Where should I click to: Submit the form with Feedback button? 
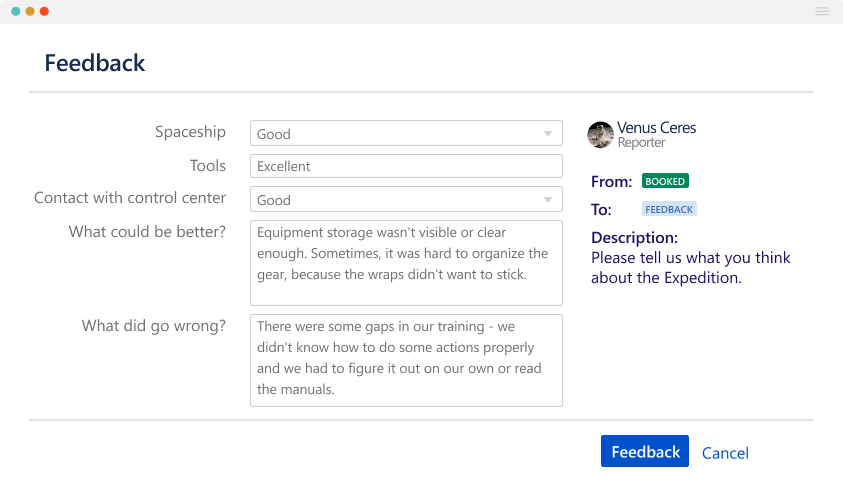[645, 452]
